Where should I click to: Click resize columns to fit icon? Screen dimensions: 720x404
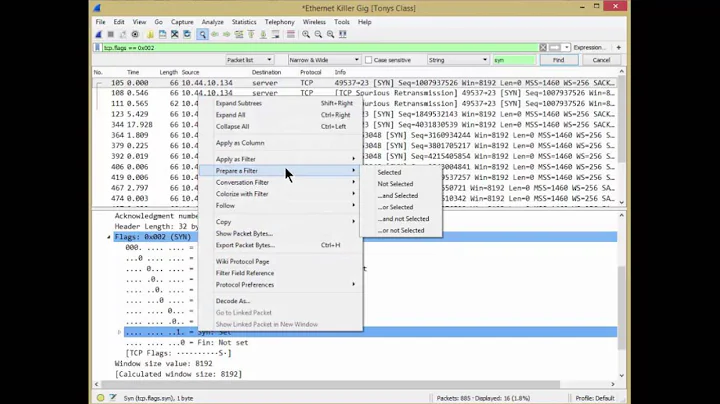343,34
